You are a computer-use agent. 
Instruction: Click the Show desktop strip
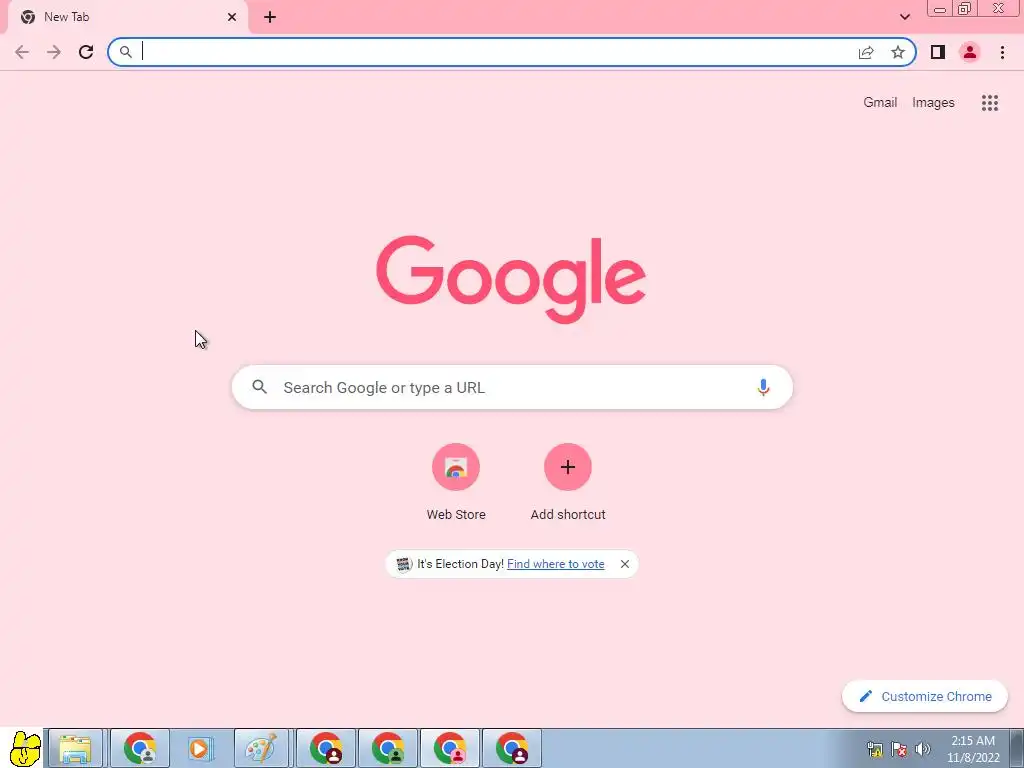coord(1017,748)
